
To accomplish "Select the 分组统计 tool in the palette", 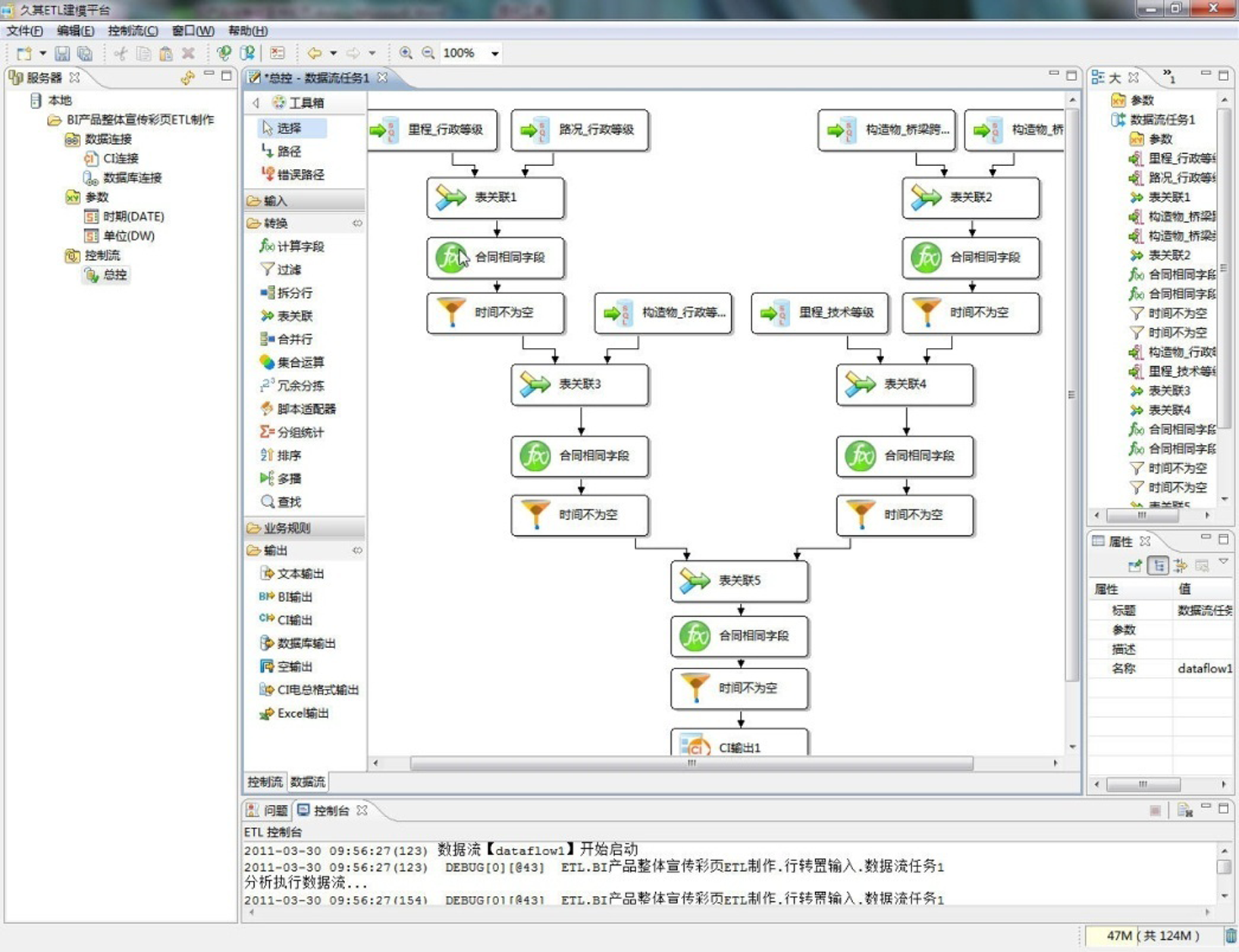I will pos(300,432).
